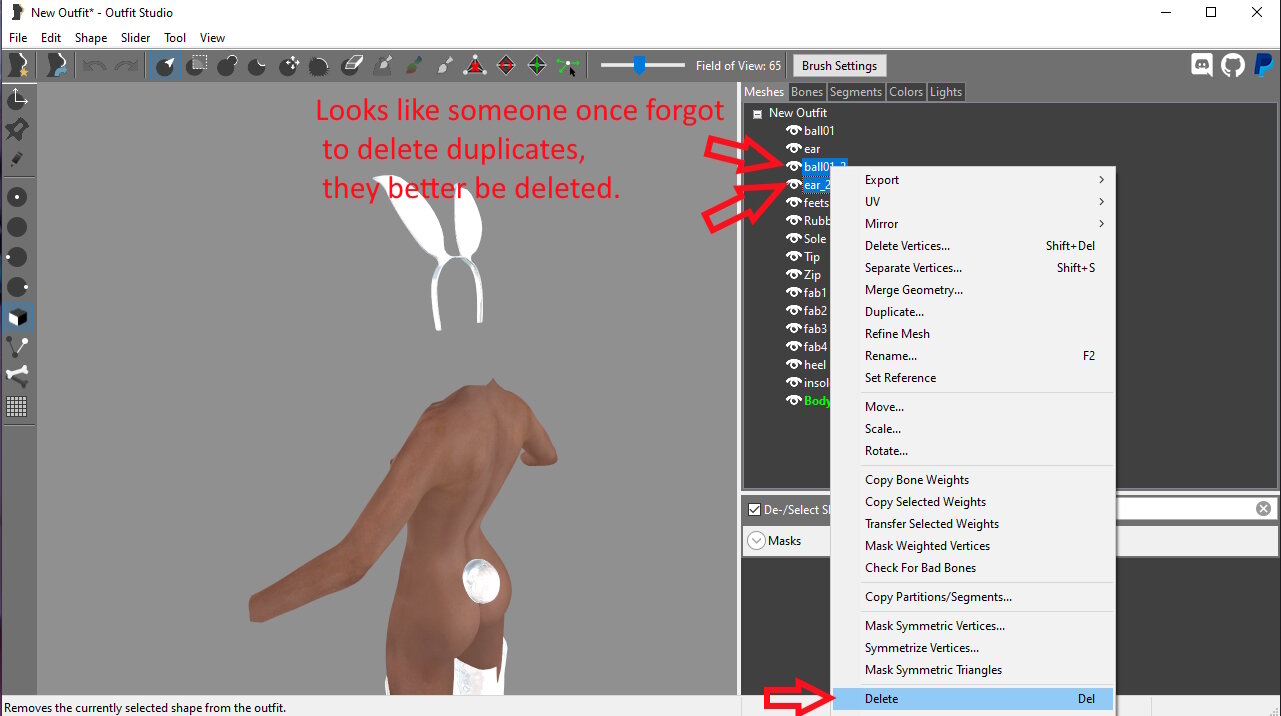Activate the Move Vertex tool
This screenshot has height=716, width=1281.
[568, 66]
